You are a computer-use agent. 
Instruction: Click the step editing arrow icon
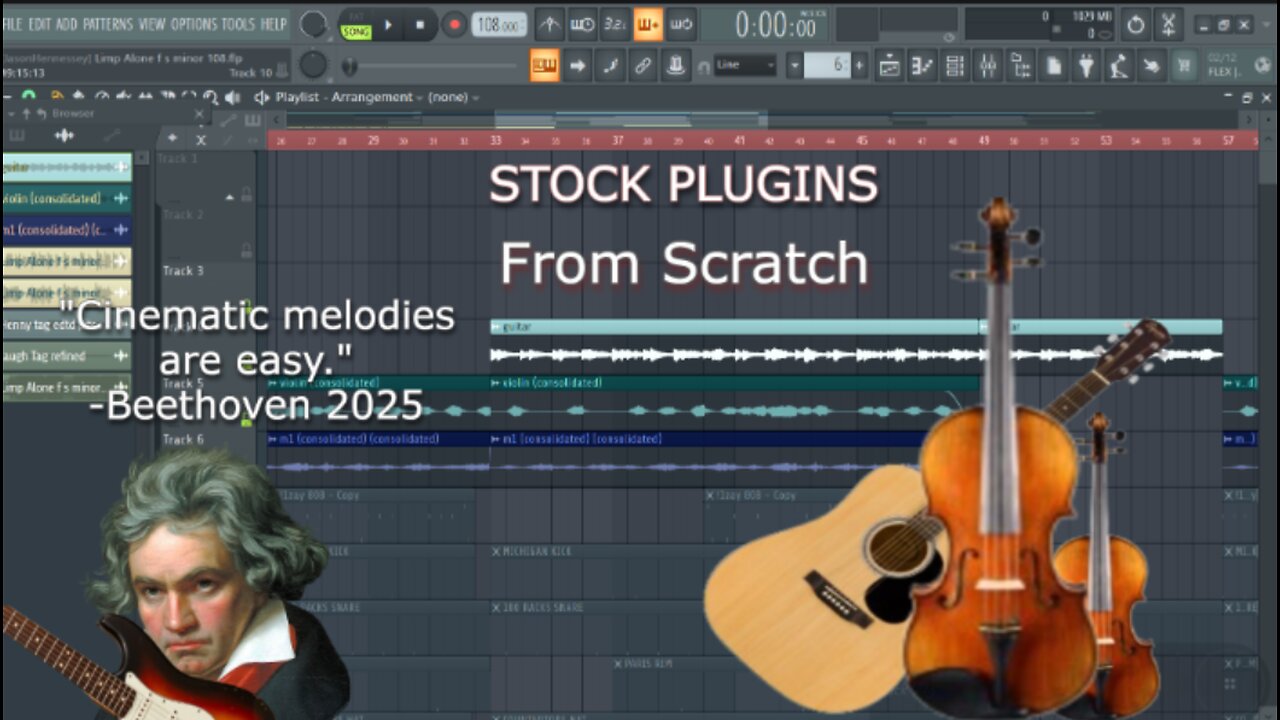578,66
